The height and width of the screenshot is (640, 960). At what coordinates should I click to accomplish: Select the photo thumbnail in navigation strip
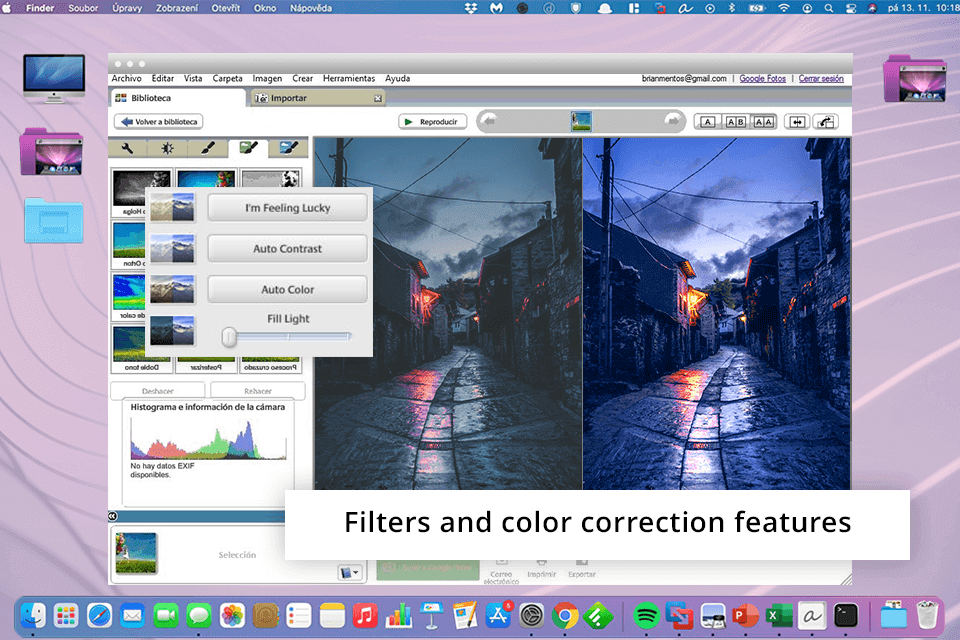tap(581, 121)
